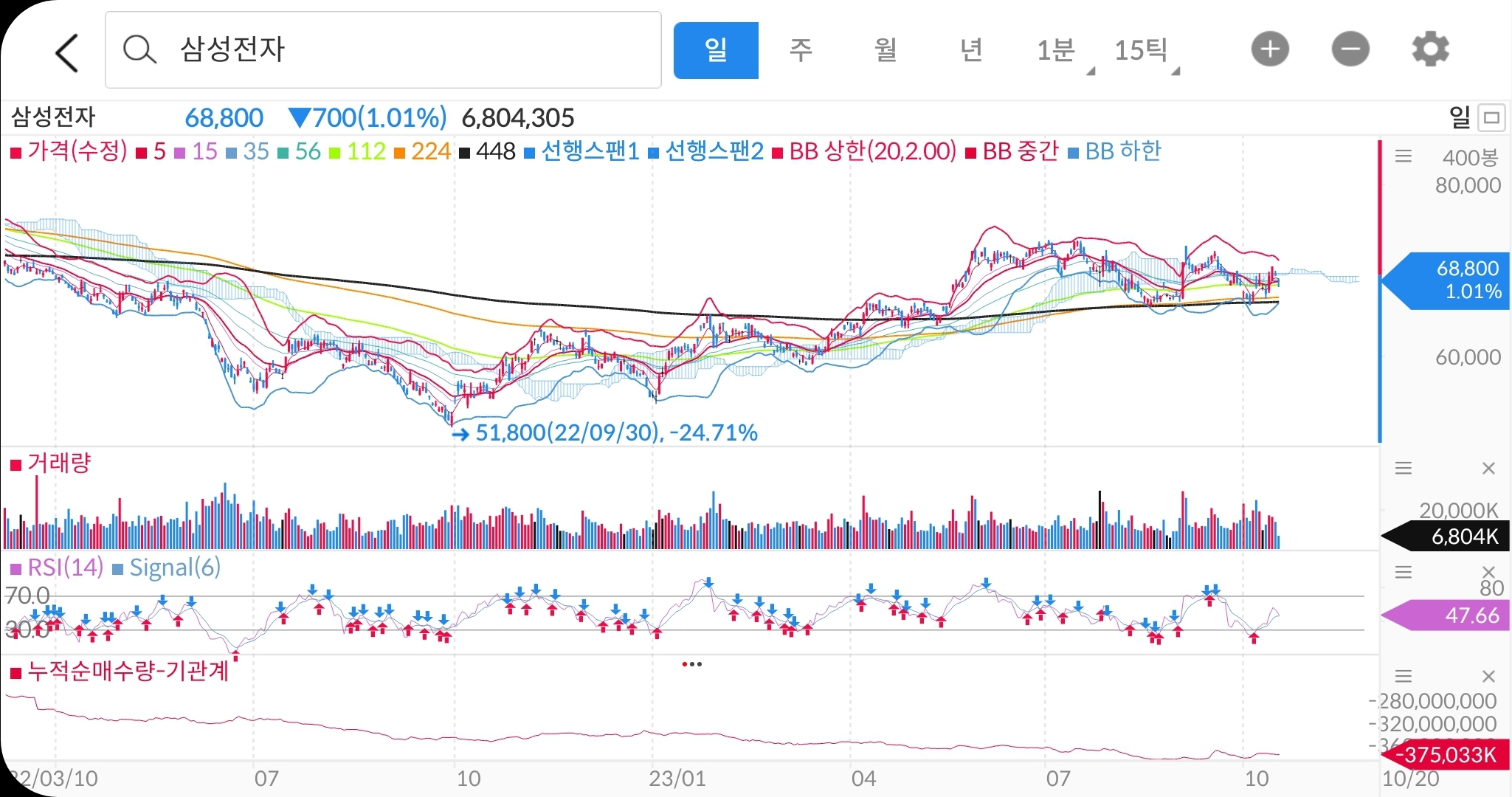Switch to the 년 (yearly) chart tab
This screenshot has width=1512, height=797.
point(971,50)
